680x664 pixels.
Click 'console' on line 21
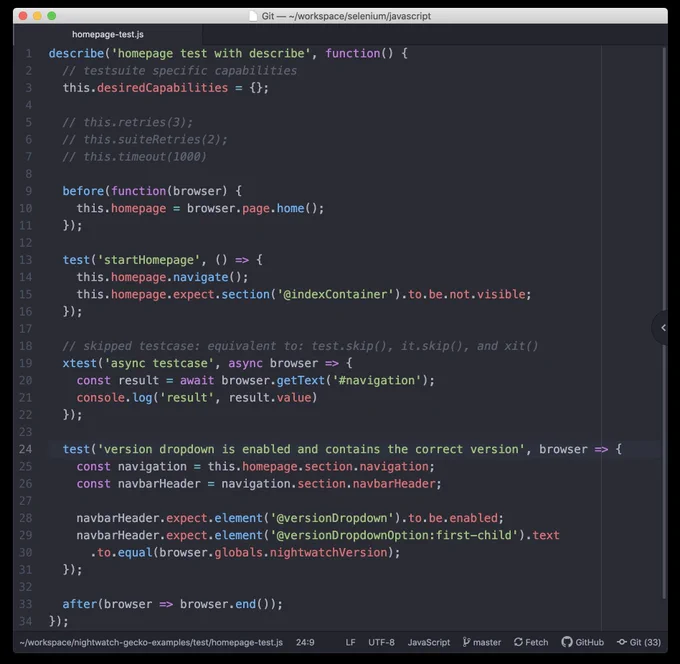pos(101,398)
